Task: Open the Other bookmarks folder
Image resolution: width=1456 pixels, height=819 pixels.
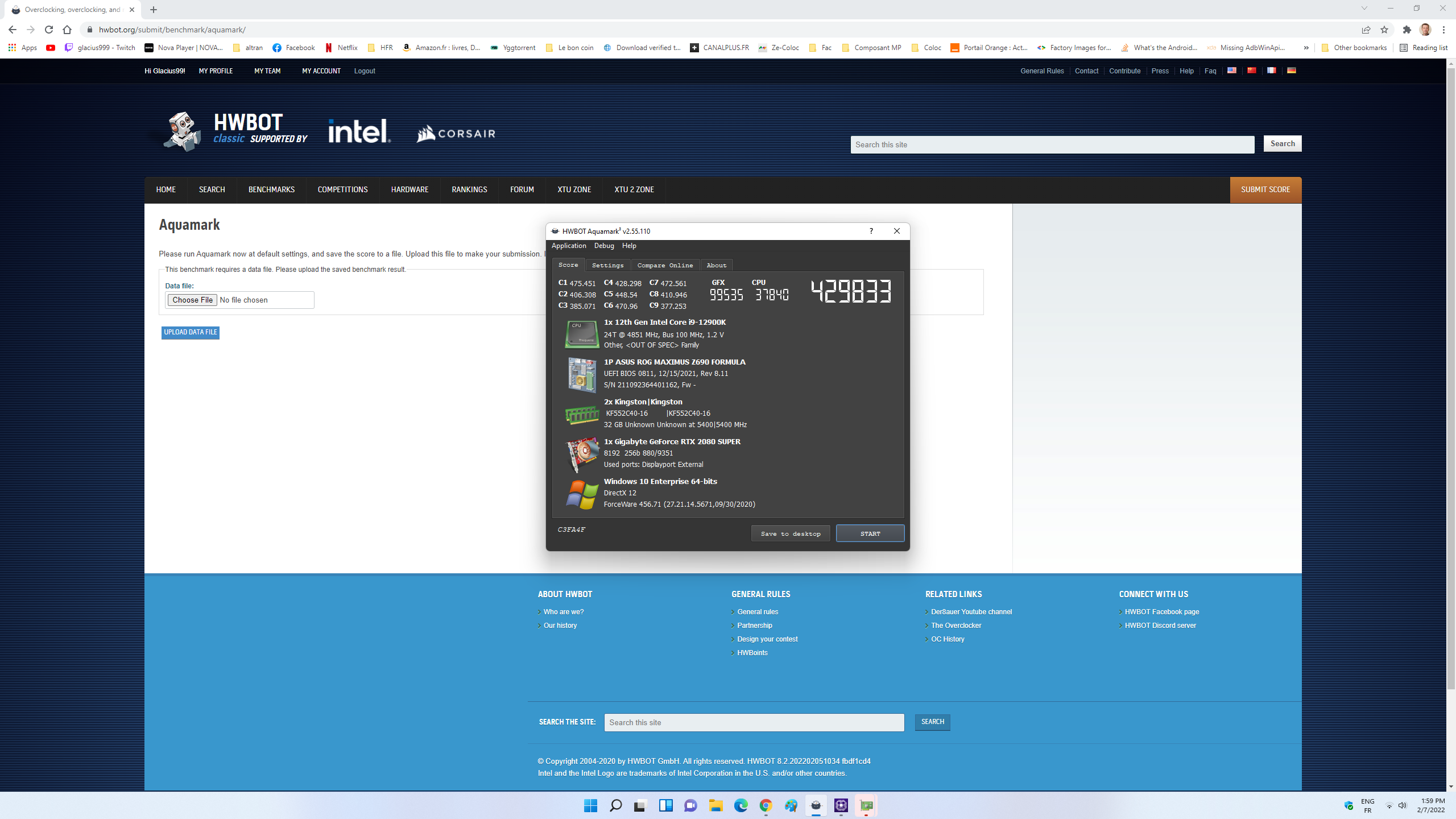Action: tap(1354, 48)
